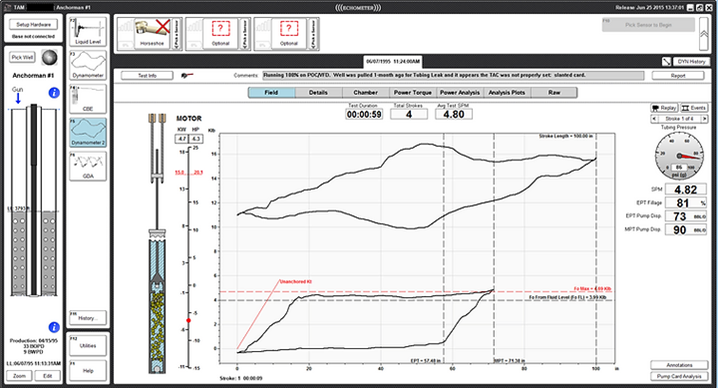This screenshot has height=388, width=718.
Task: Click the Total Strokes value 4
Action: [x=409, y=114]
